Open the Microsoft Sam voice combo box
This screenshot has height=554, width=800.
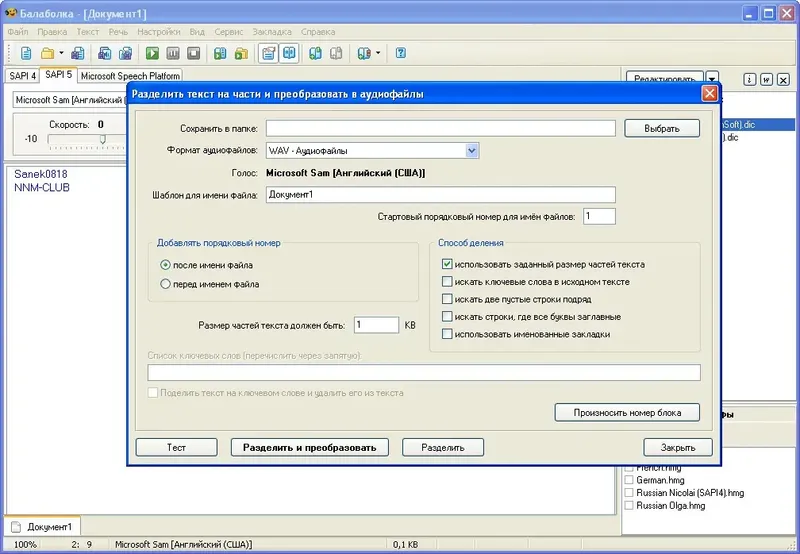tap(70, 100)
